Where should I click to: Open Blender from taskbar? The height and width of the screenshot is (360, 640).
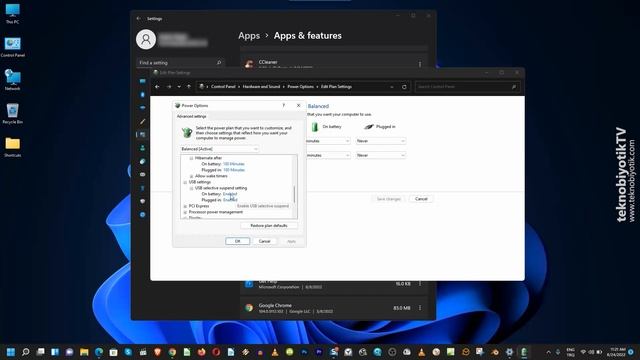[494, 352]
